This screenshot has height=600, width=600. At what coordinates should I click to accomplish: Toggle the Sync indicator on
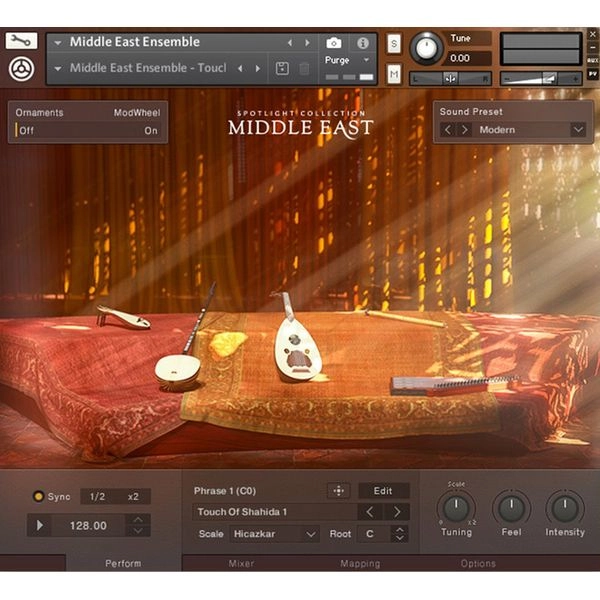[39, 496]
